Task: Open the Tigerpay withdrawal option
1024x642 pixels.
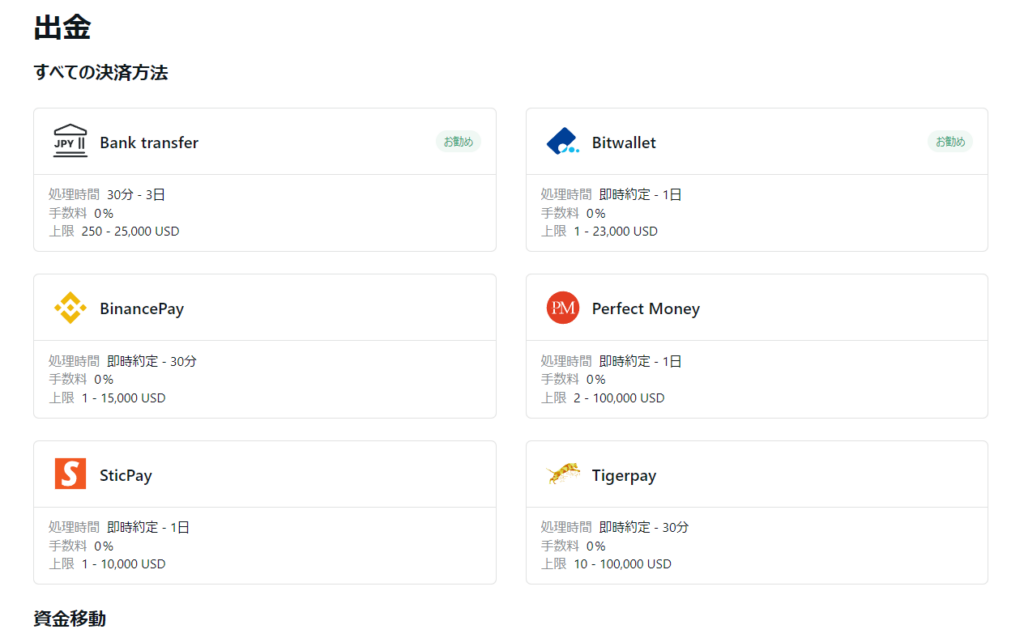Action: coord(757,513)
